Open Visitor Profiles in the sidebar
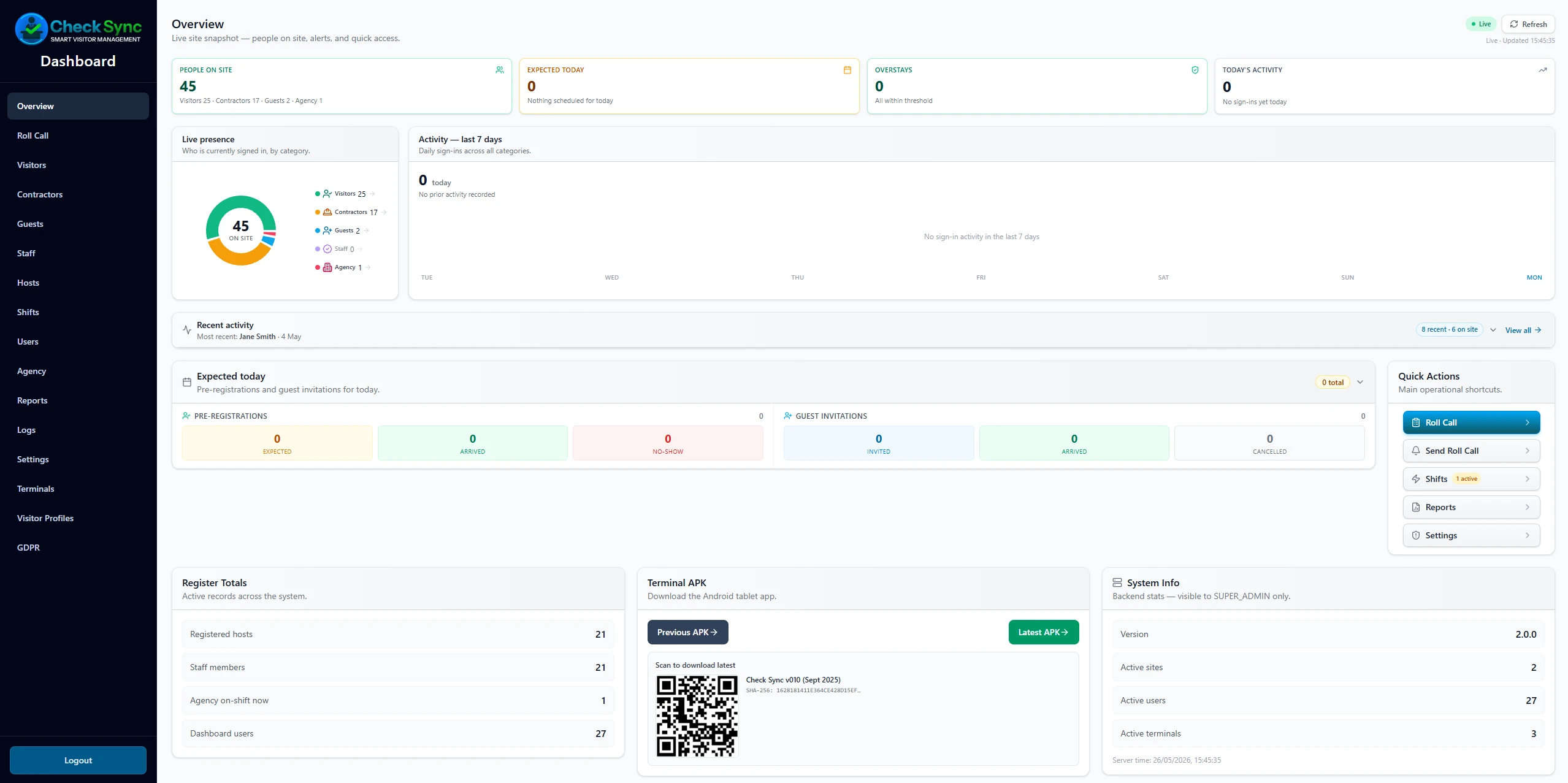Screen dimensions: 1568x783 click(x=78, y=518)
